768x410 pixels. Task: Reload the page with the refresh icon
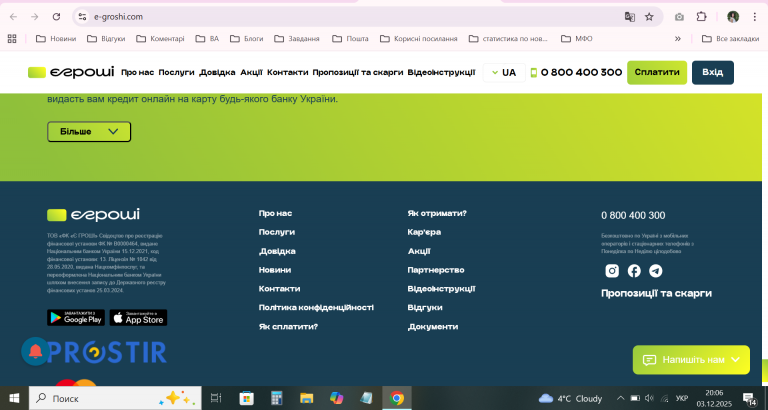pyautogui.click(x=56, y=17)
